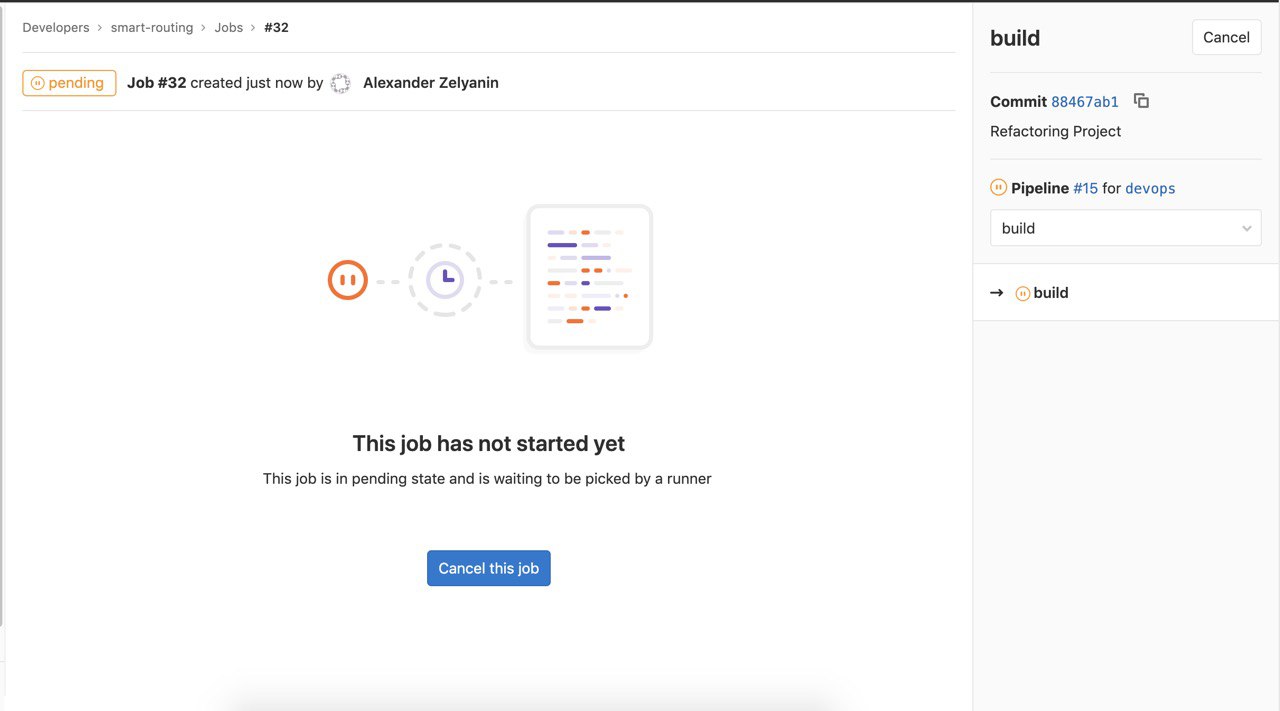
Task: Copy the commit SHA to clipboard
Action: click(x=1141, y=101)
